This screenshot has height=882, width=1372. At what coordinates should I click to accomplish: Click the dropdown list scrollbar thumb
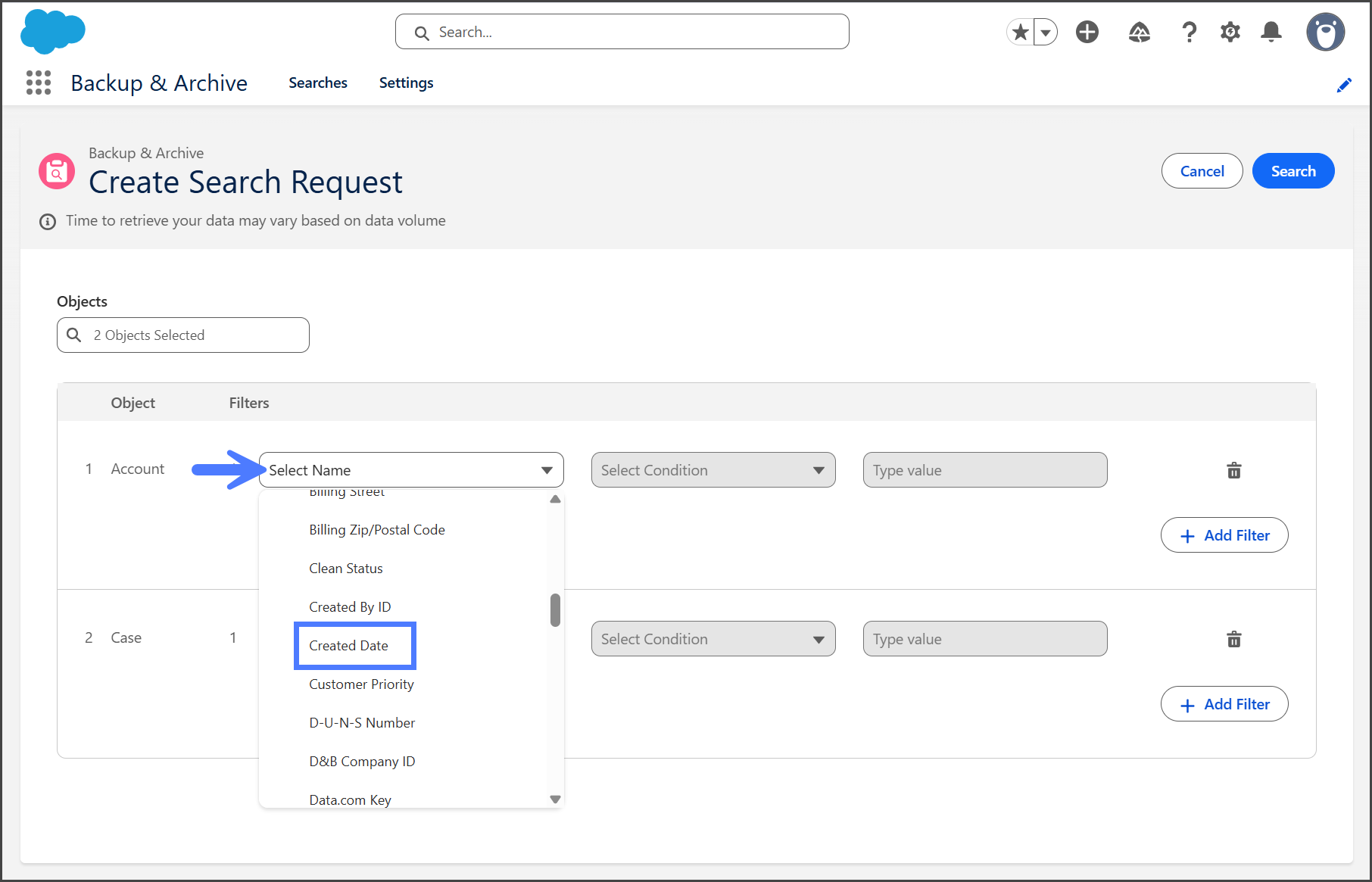(555, 609)
